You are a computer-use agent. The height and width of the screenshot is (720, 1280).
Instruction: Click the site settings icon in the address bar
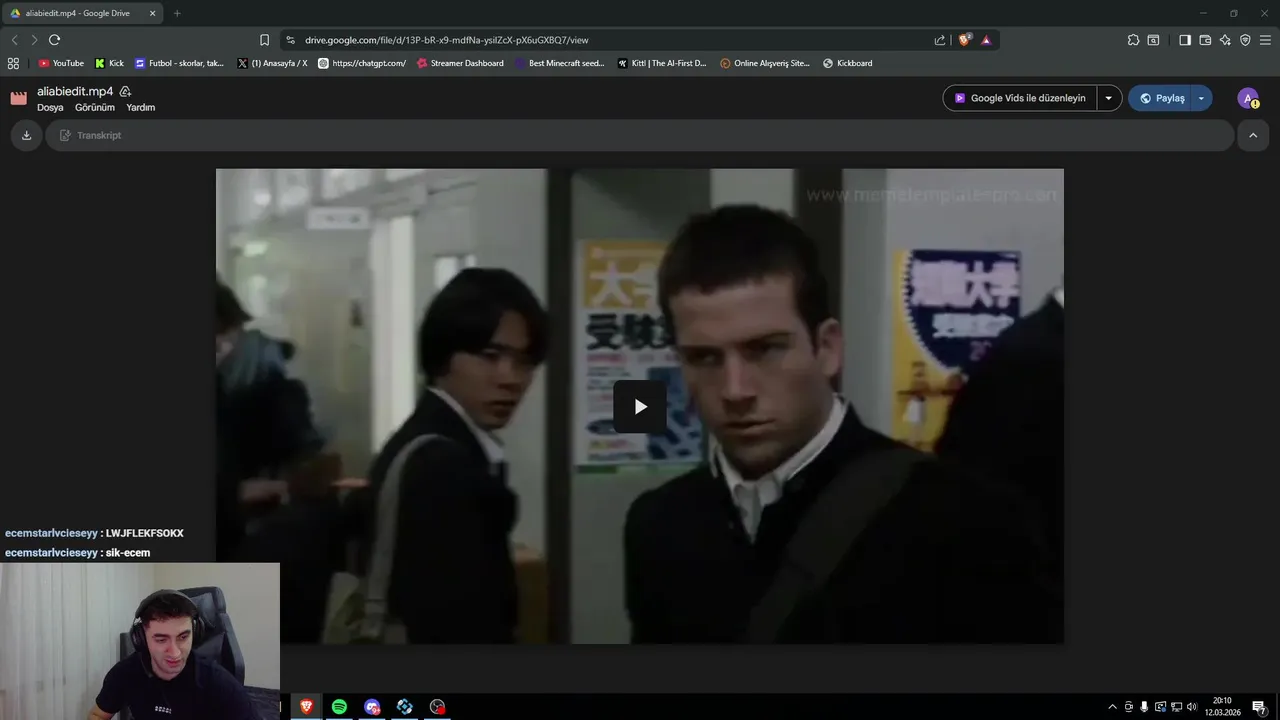coord(290,40)
